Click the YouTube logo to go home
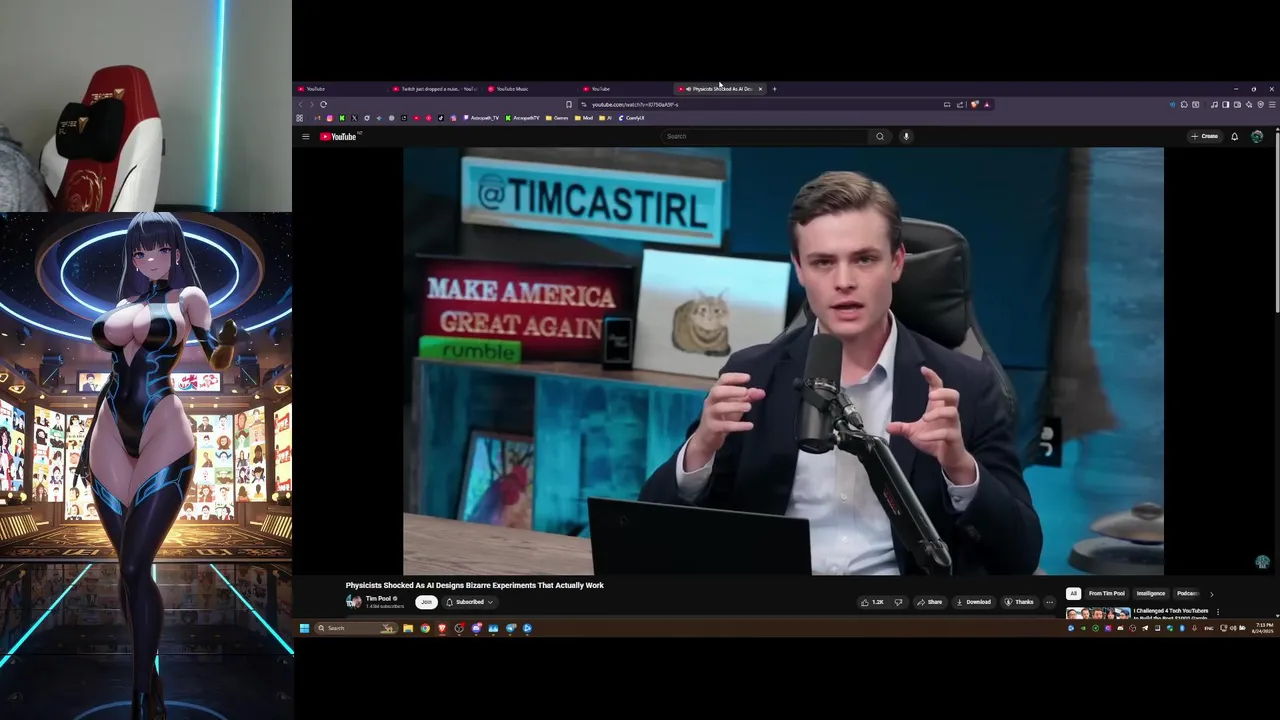The image size is (1280, 720). [x=338, y=136]
